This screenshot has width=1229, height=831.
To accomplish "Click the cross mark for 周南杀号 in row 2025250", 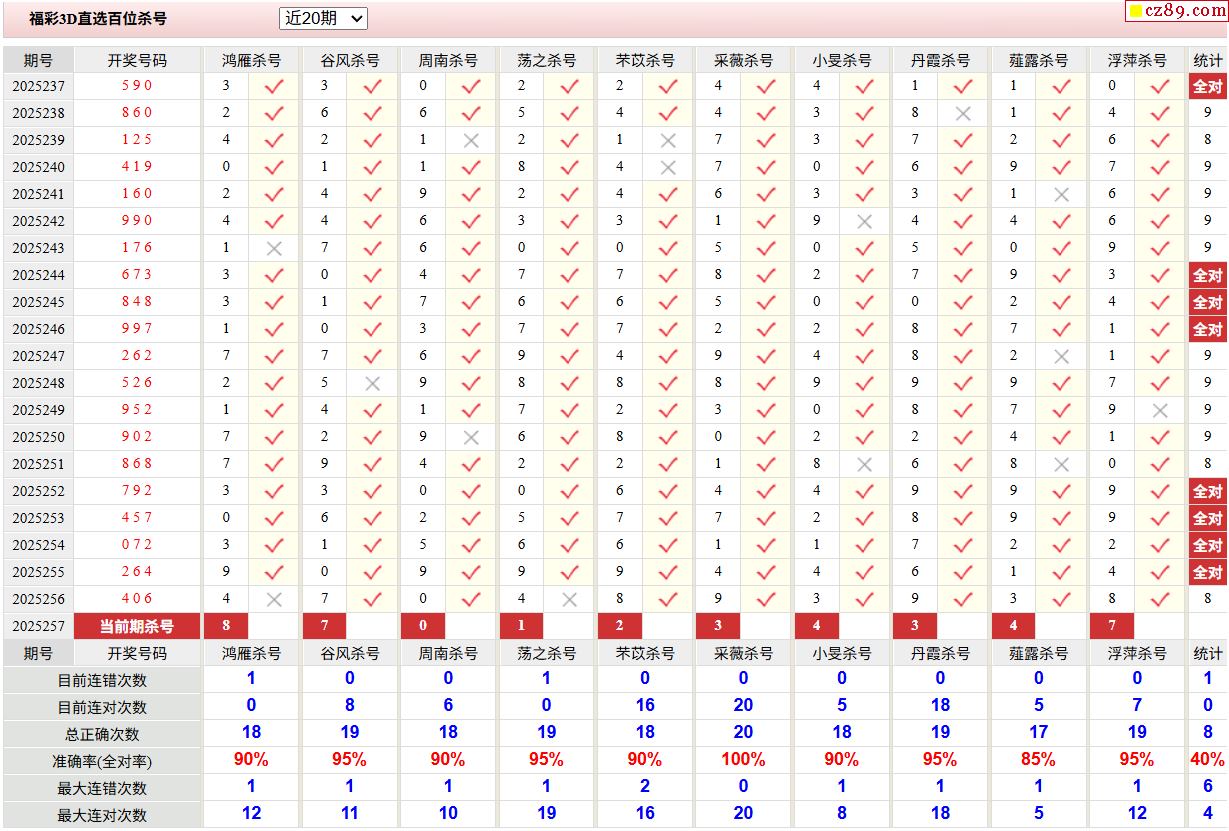I will 471,437.
